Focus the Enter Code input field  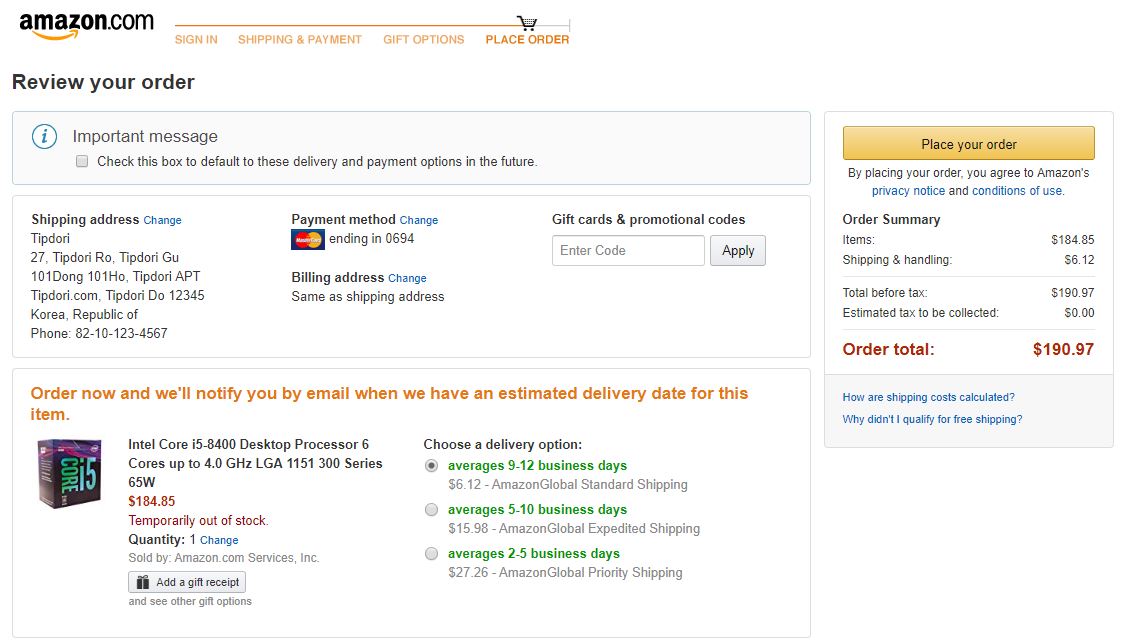pos(628,251)
